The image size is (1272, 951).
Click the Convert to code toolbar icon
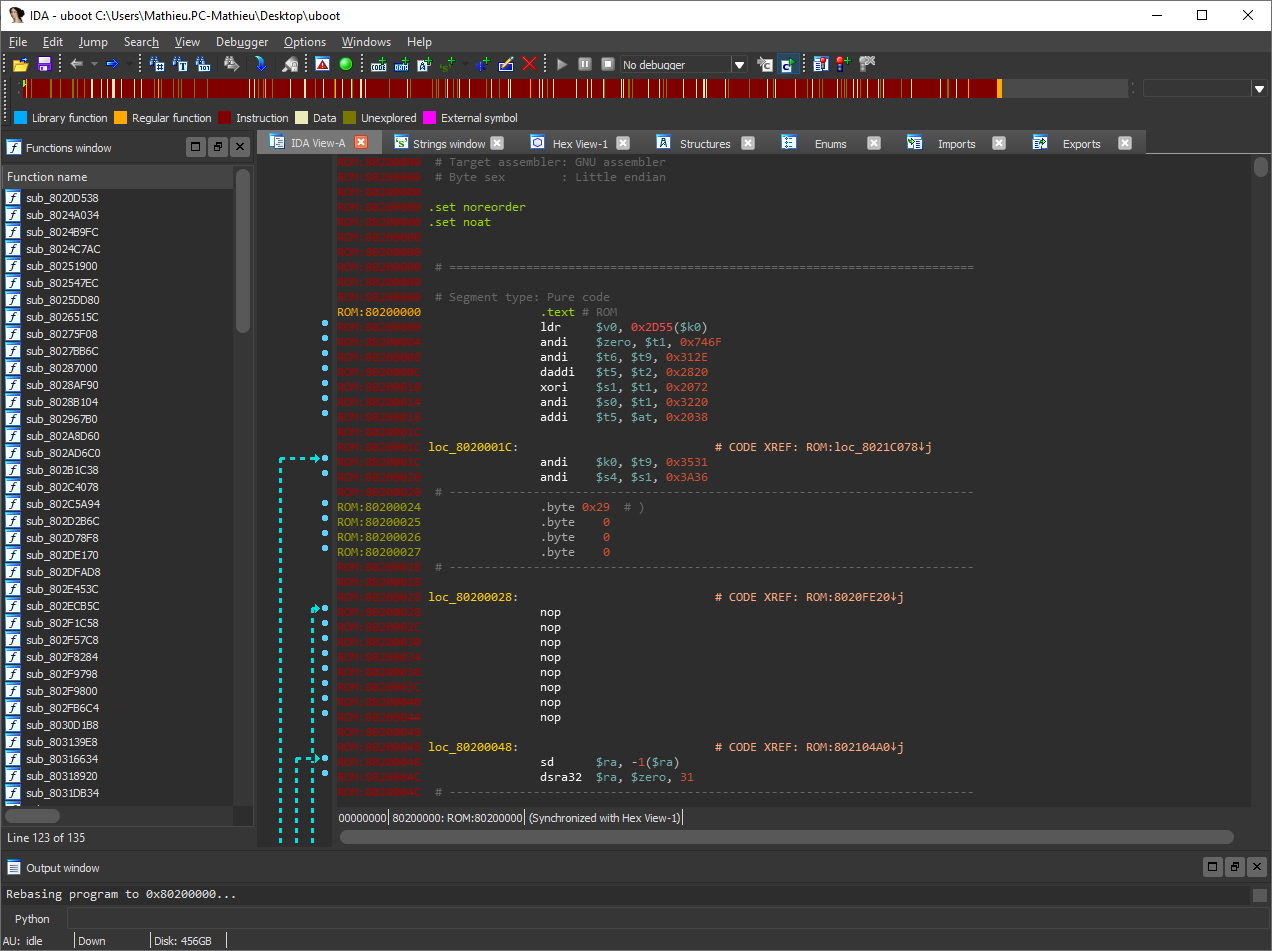click(x=379, y=64)
